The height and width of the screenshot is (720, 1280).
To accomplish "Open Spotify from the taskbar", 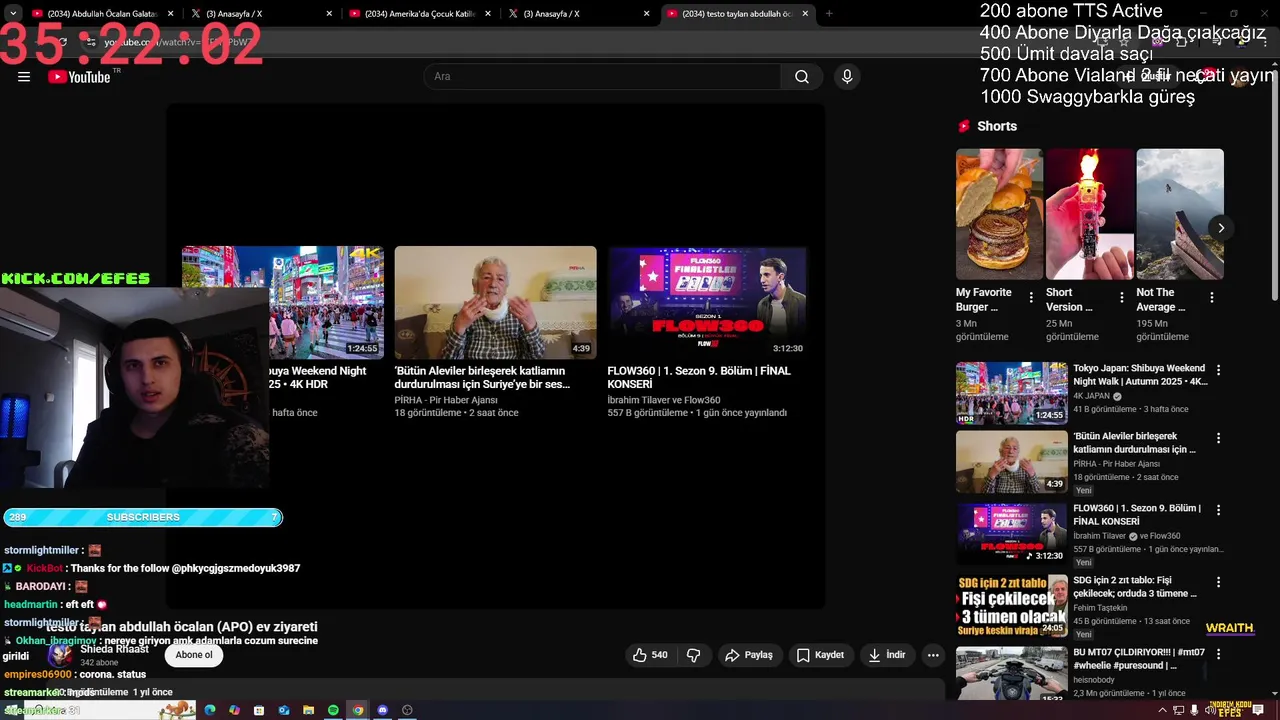I will click(x=333, y=710).
